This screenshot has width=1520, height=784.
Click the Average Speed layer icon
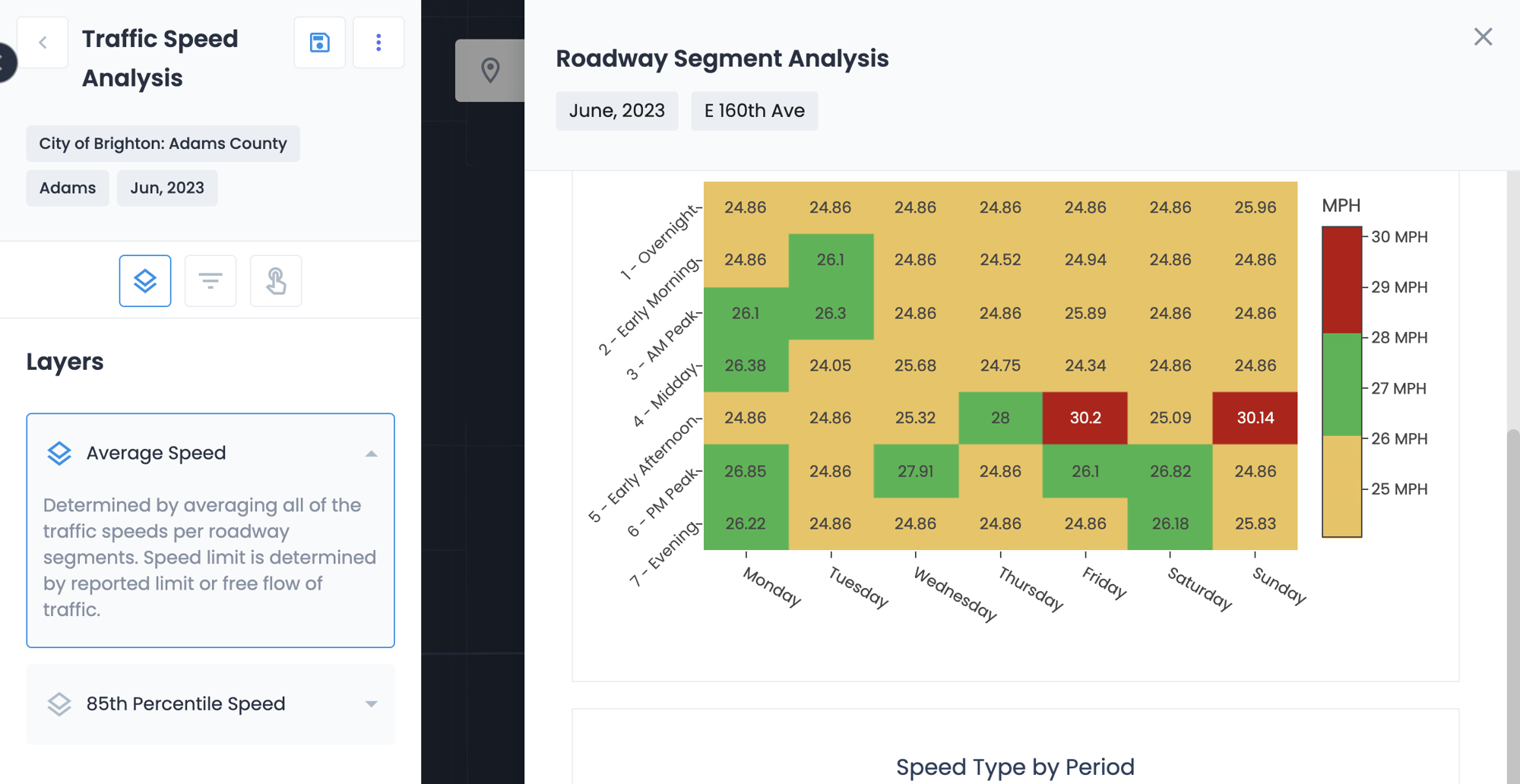click(59, 454)
